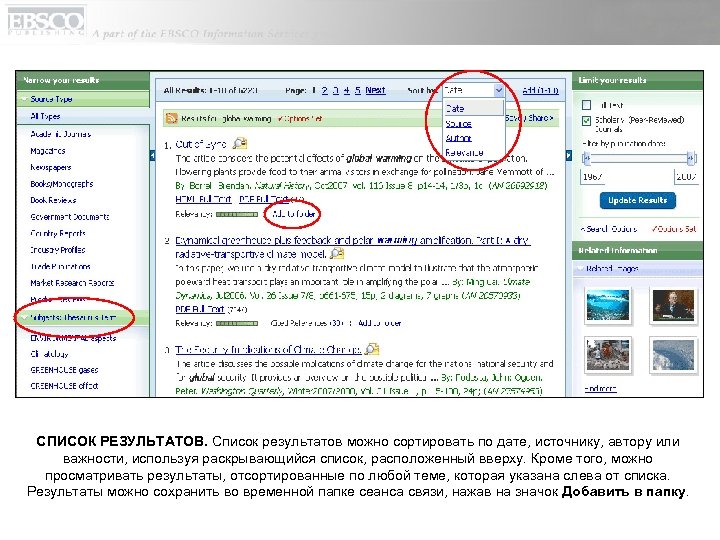720x540 pixels.
Task: Filter by Industry Profiles
Action: coord(58,250)
